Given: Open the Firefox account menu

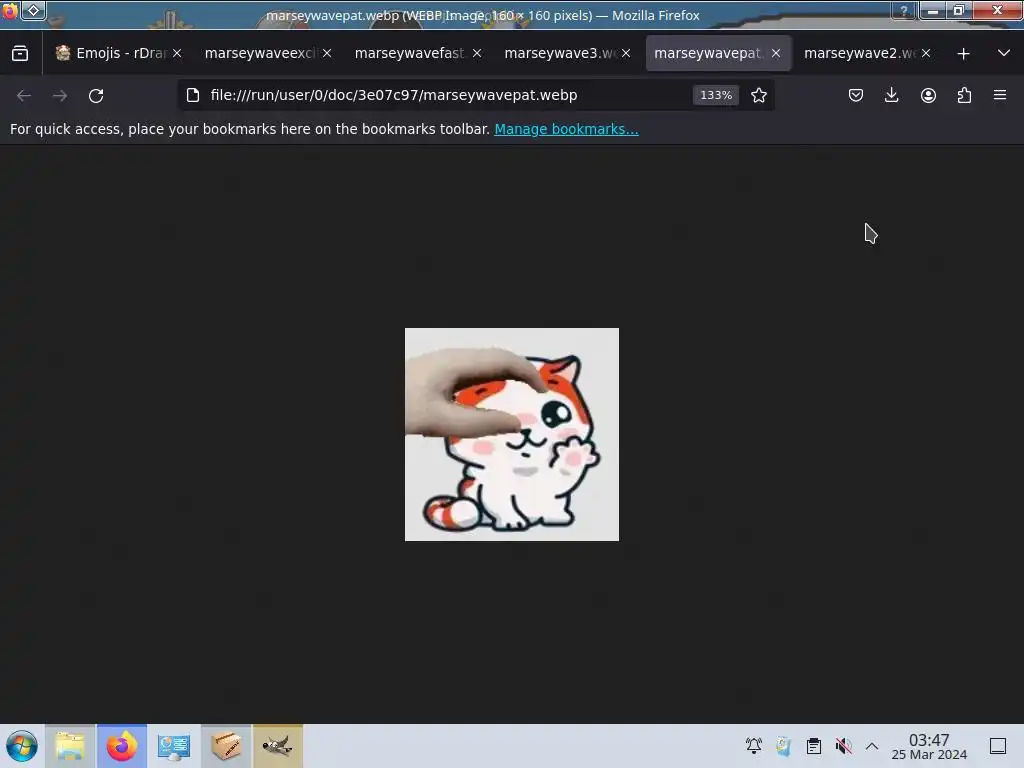Looking at the screenshot, I should coord(928,95).
